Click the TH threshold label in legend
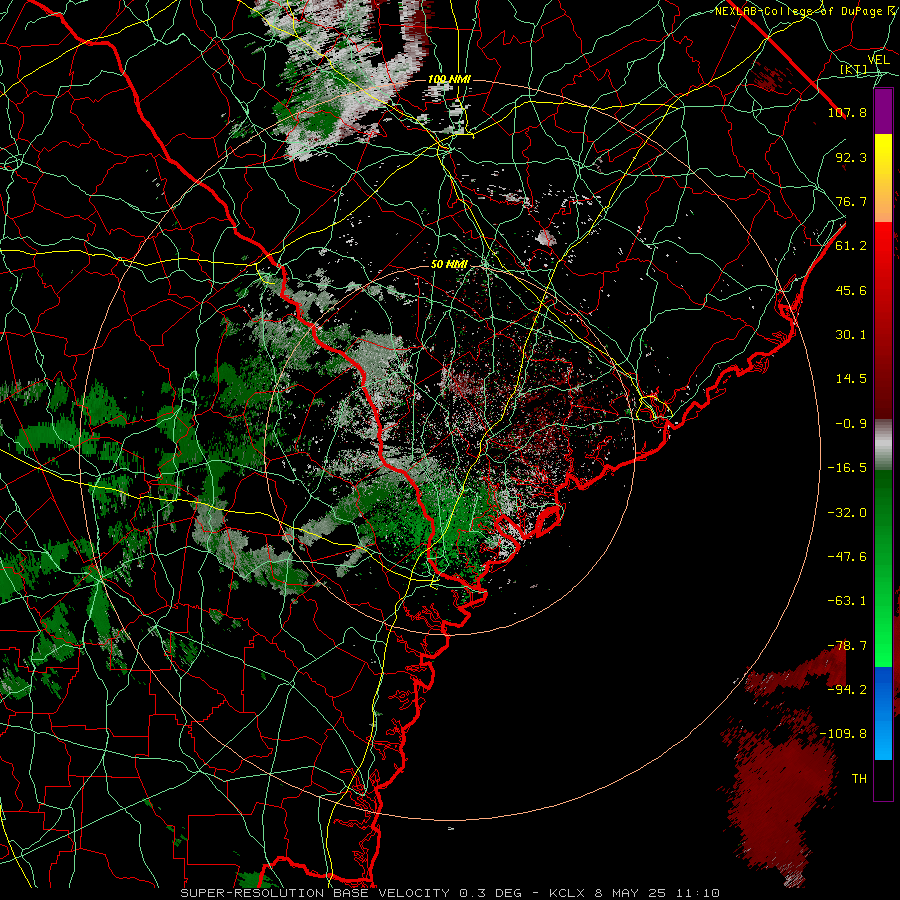900x900 pixels. tap(859, 779)
